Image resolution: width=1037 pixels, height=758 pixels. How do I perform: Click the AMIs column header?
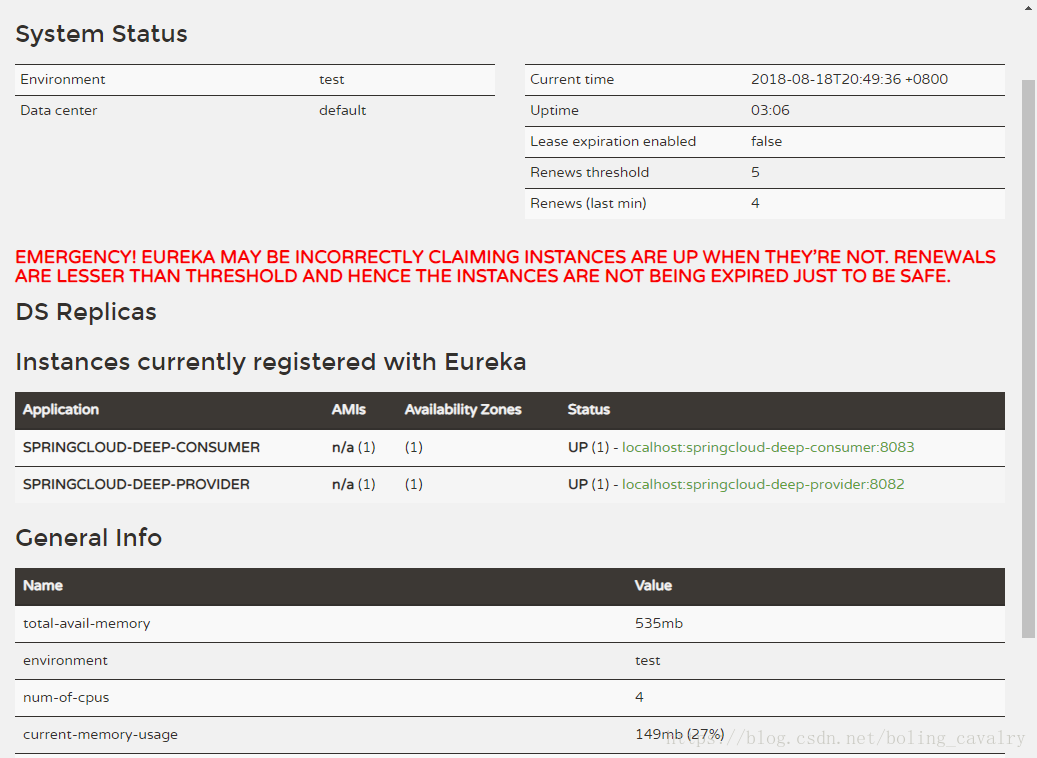[x=349, y=409]
